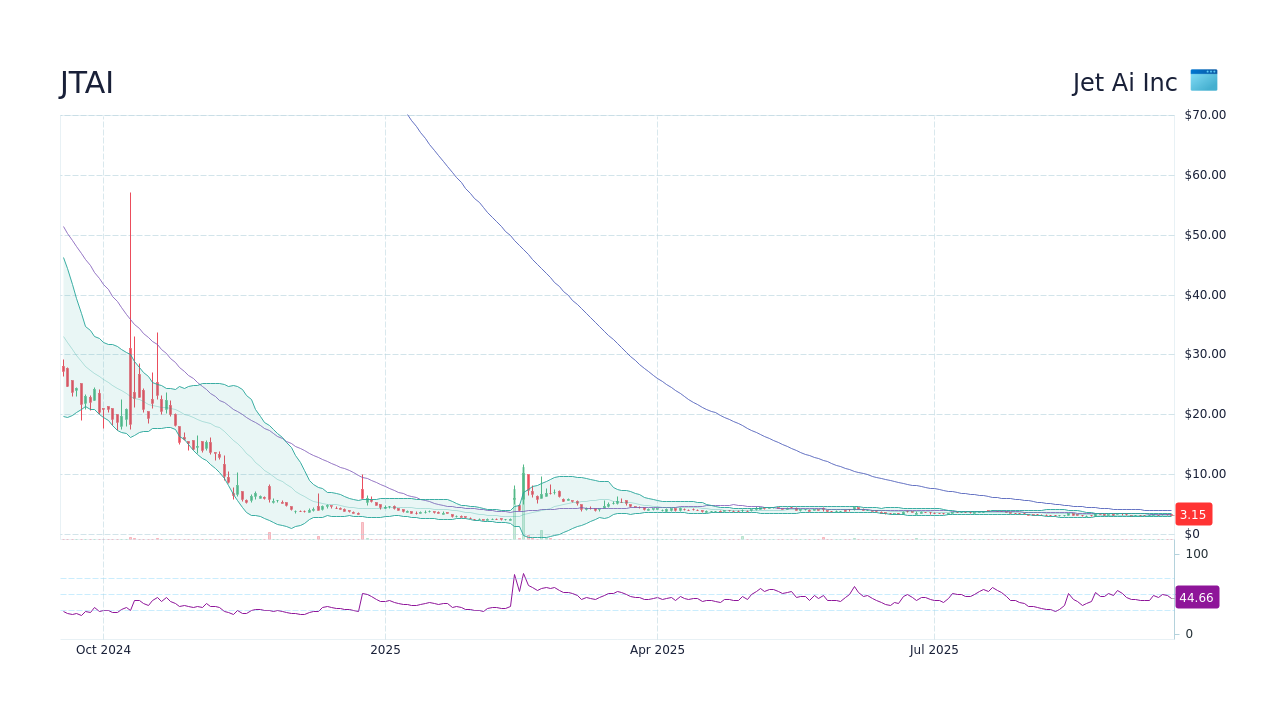Select the Apr 2025 axis label
Viewport: 1280px width, 720px height.
657,650
